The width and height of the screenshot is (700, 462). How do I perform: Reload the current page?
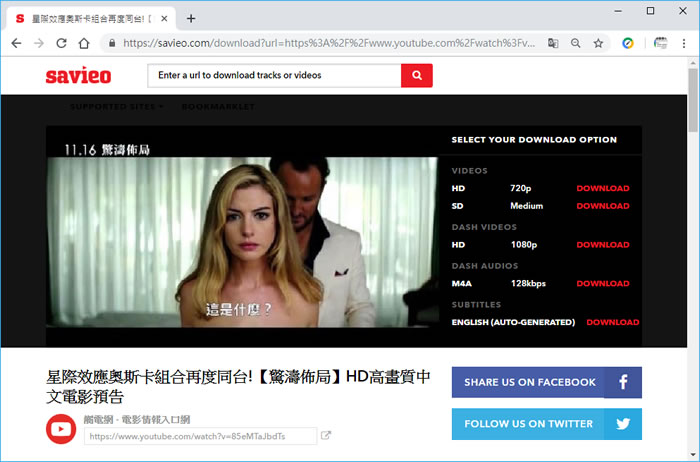coord(61,43)
